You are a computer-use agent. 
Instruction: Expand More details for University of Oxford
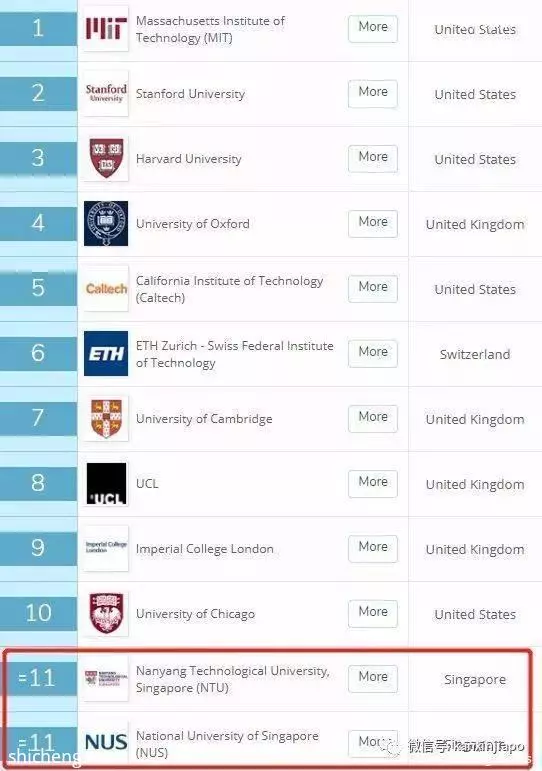(x=373, y=224)
